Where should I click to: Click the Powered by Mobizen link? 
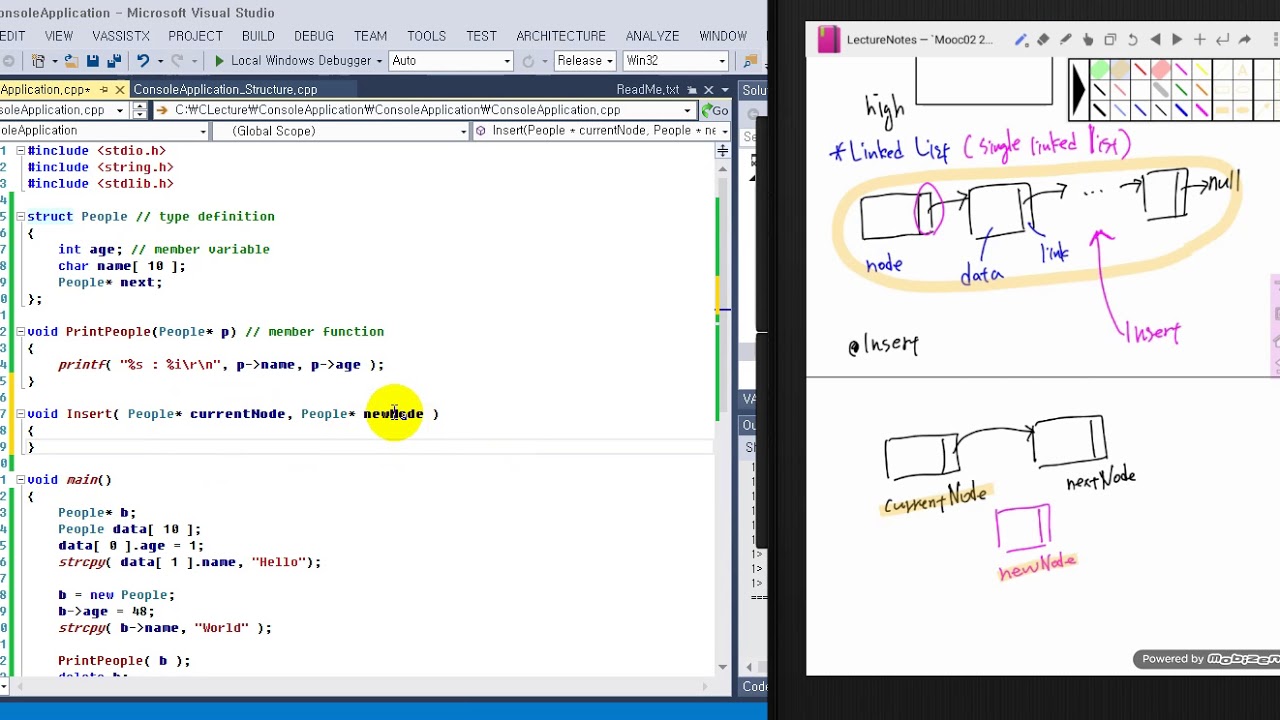(x=1211, y=659)
